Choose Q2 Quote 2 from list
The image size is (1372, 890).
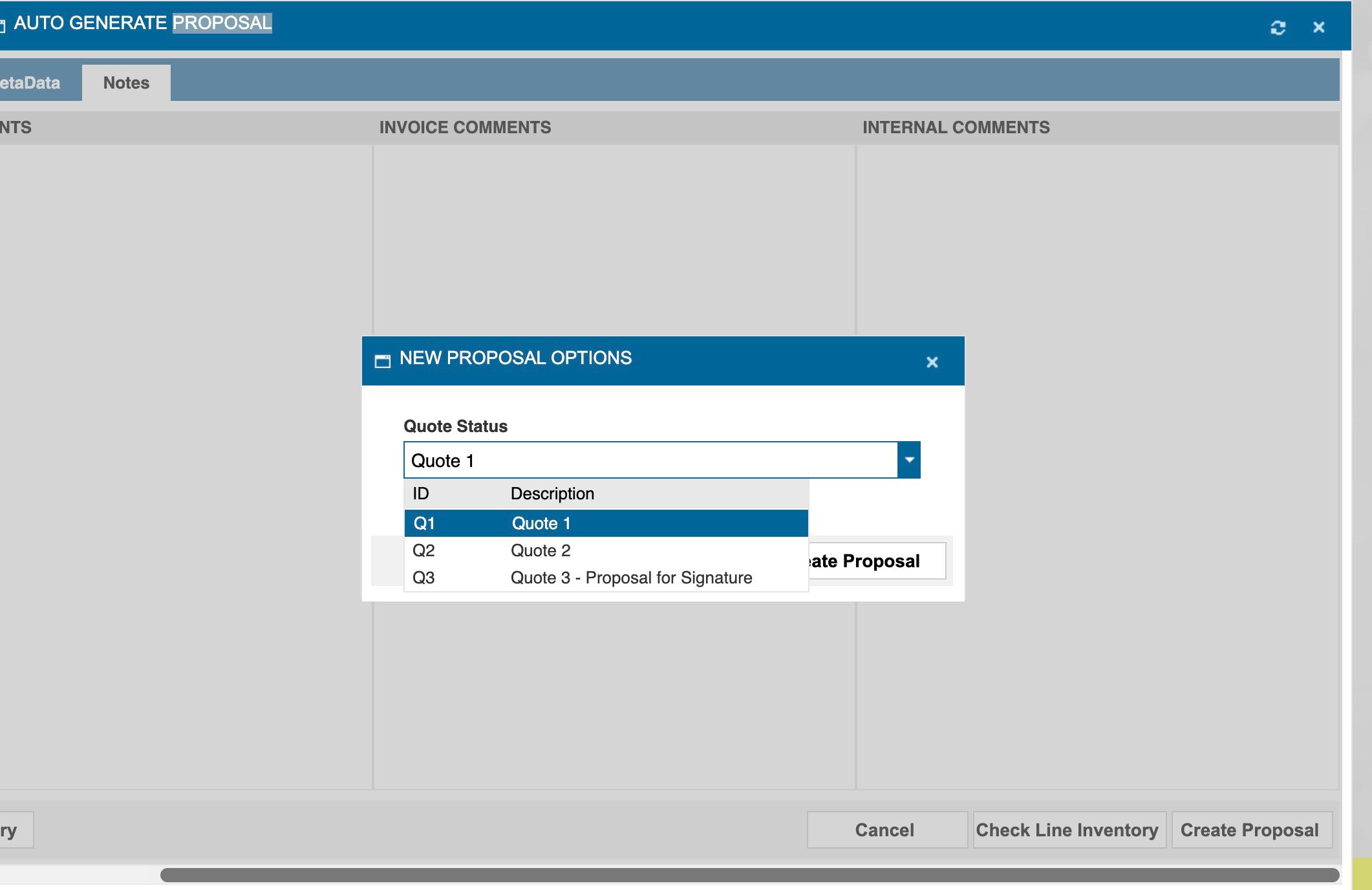tap(606, 550)
